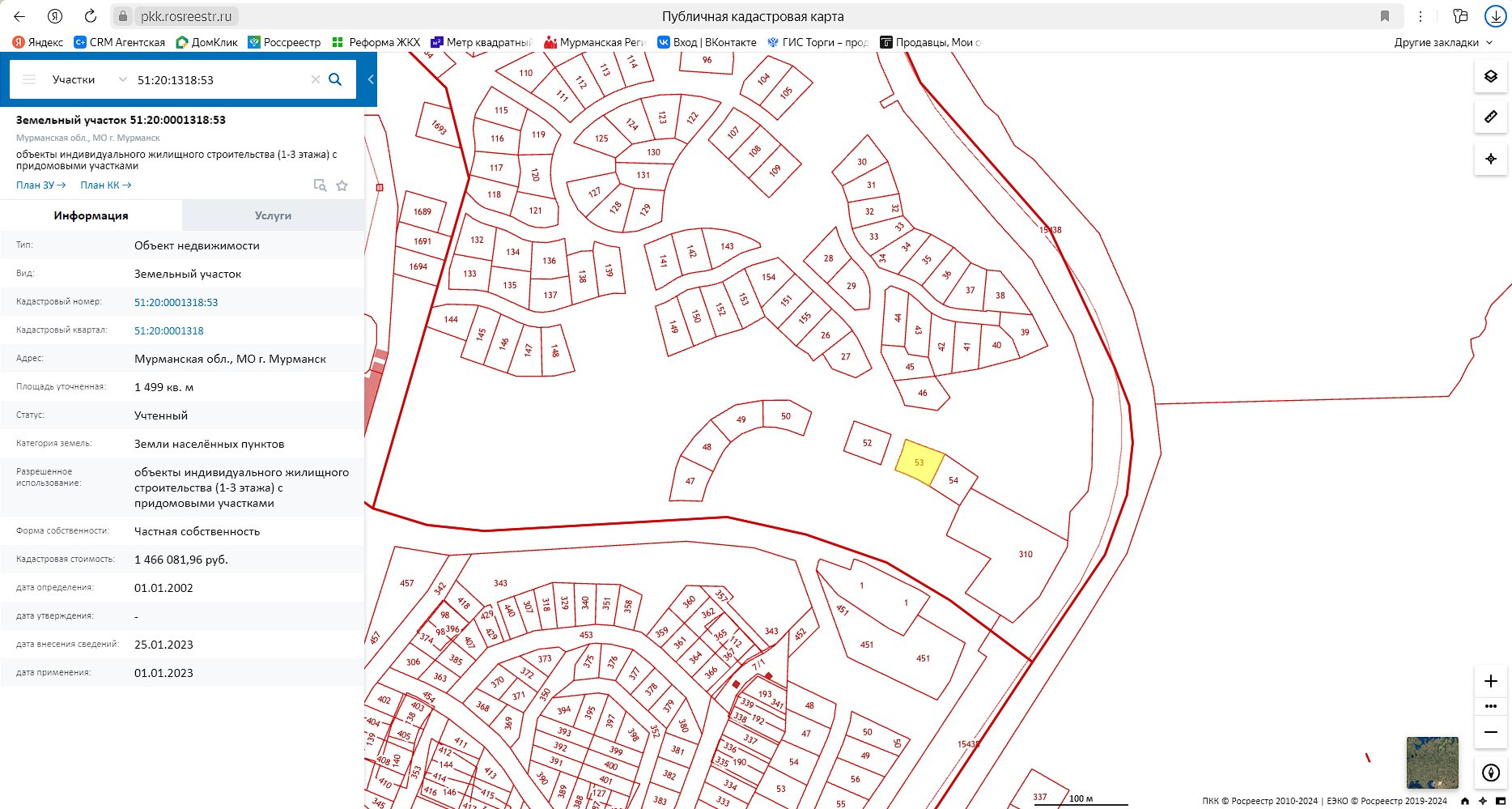Open the План ЗУ link
This screenshot has width=1512, height=809.
pos(40,185)
